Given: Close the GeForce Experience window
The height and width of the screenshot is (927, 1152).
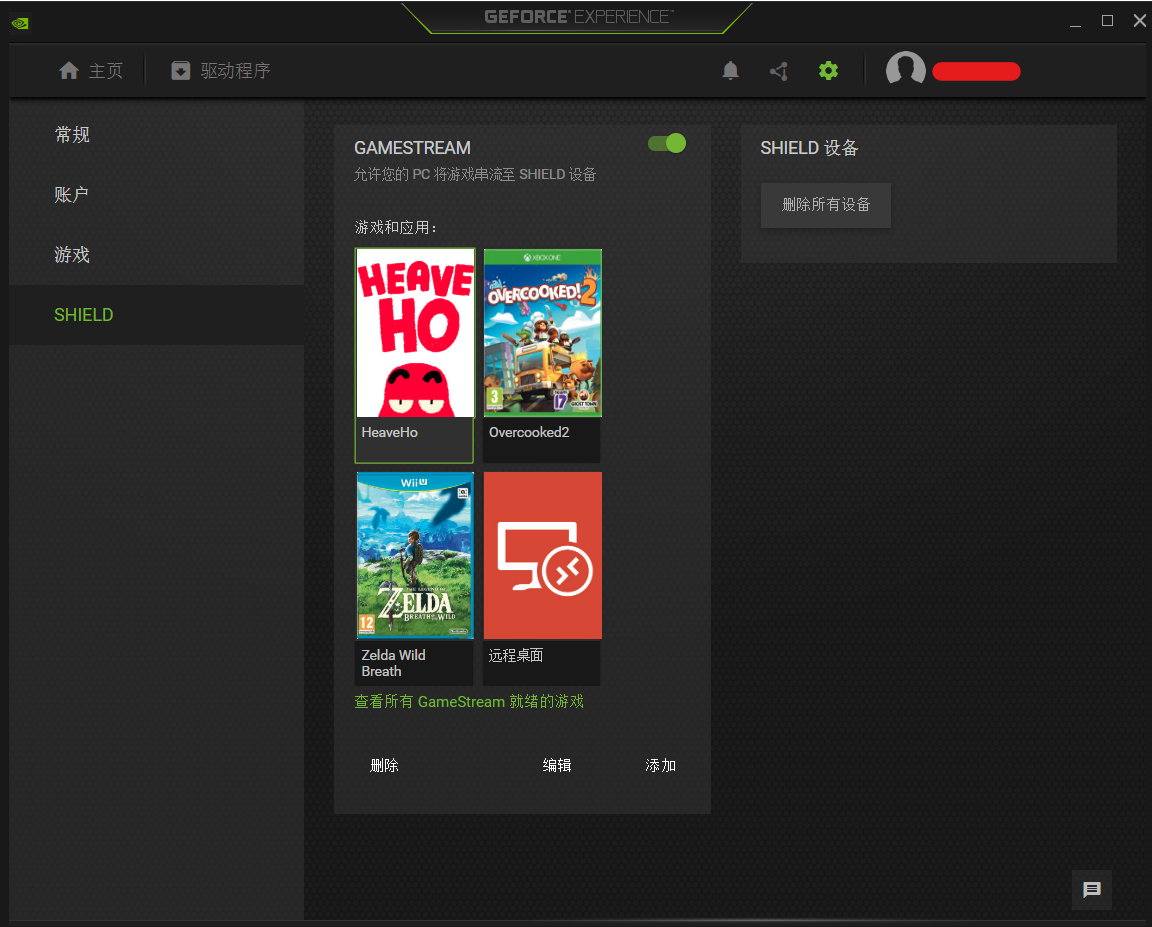Looking at the screenshot, I should click(1140, 21).
